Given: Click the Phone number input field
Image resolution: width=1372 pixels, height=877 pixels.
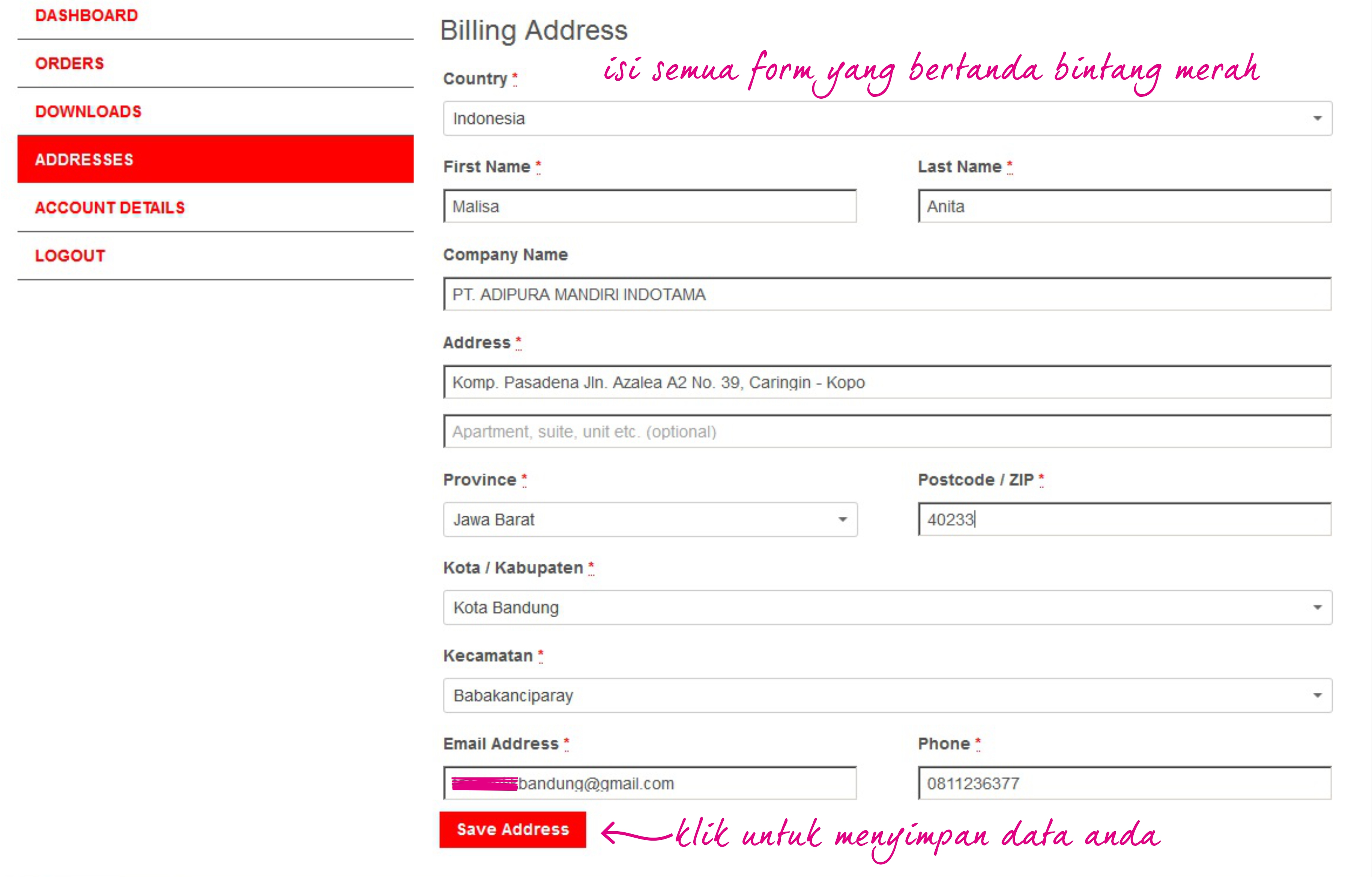Looking at the screenshot, I should (x=1124, y=784).
